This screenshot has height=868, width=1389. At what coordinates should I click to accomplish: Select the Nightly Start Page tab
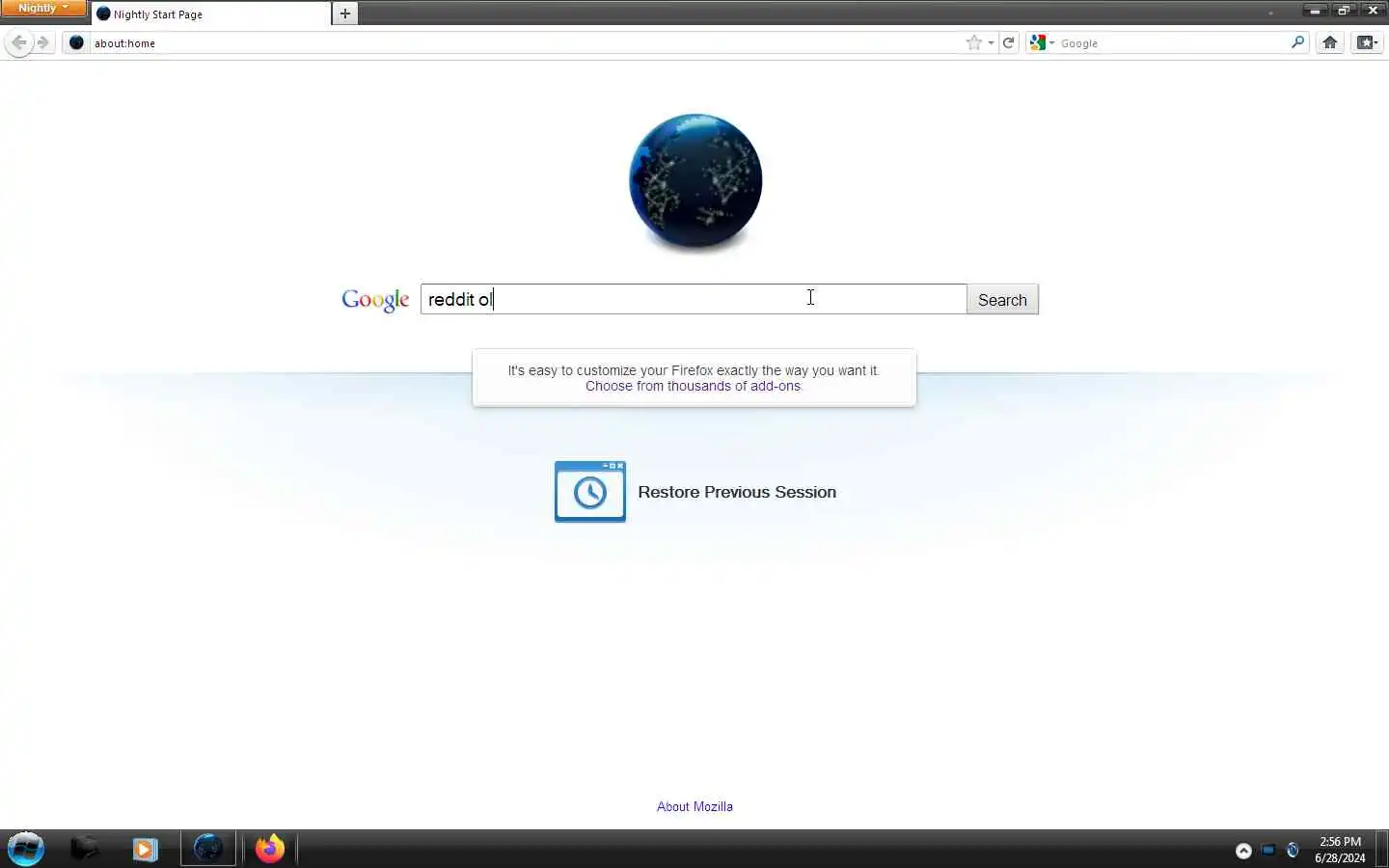click(x=211, y=14)
